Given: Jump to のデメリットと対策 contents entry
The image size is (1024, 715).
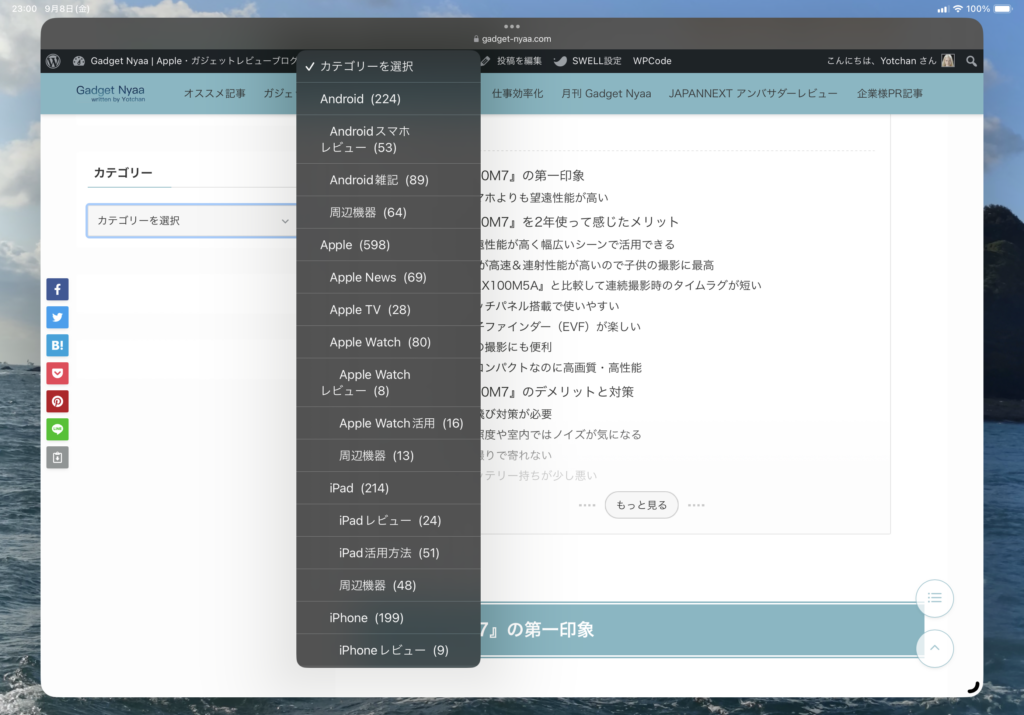Looking at the screenshot, I should pos(558,392).
